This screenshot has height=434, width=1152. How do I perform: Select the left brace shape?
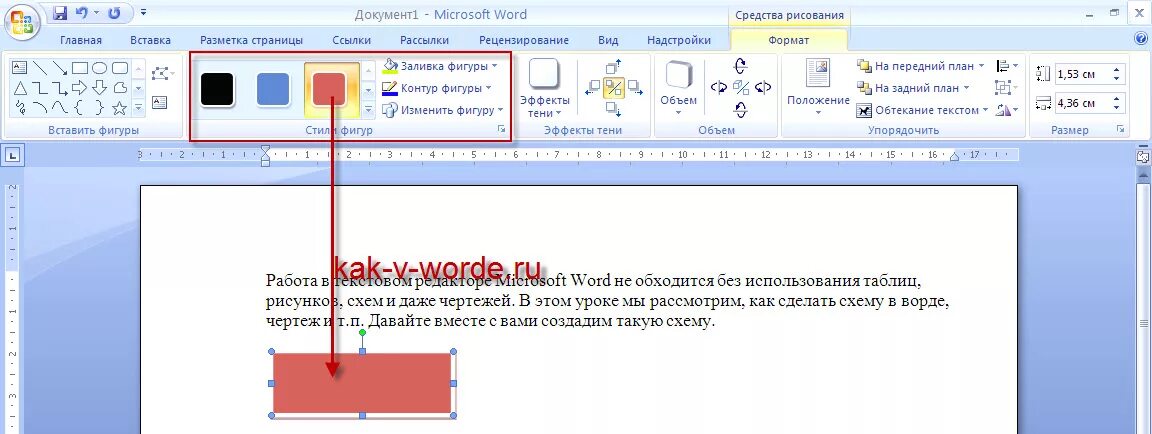click(x=80, y=108)
